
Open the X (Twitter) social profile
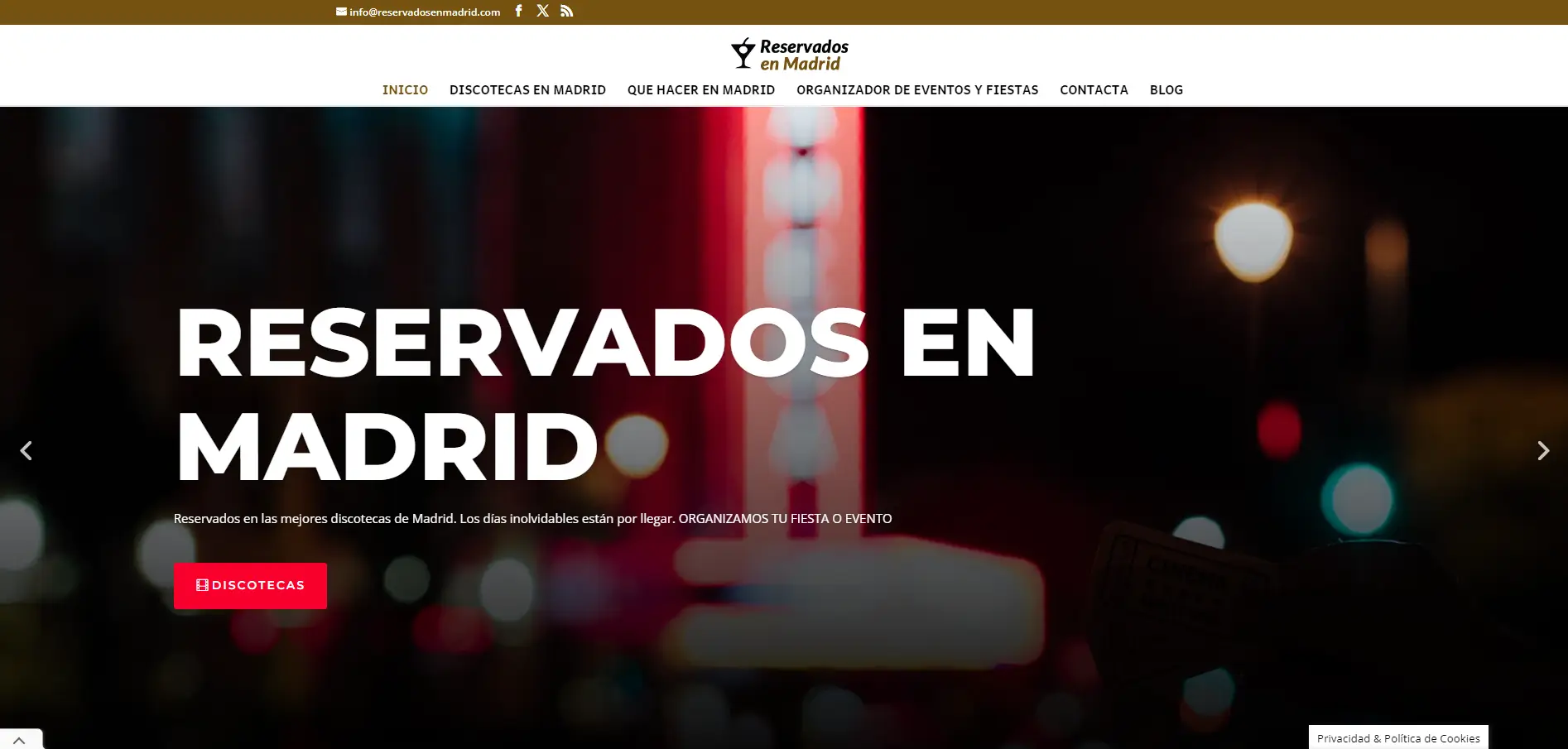point(542,11)
